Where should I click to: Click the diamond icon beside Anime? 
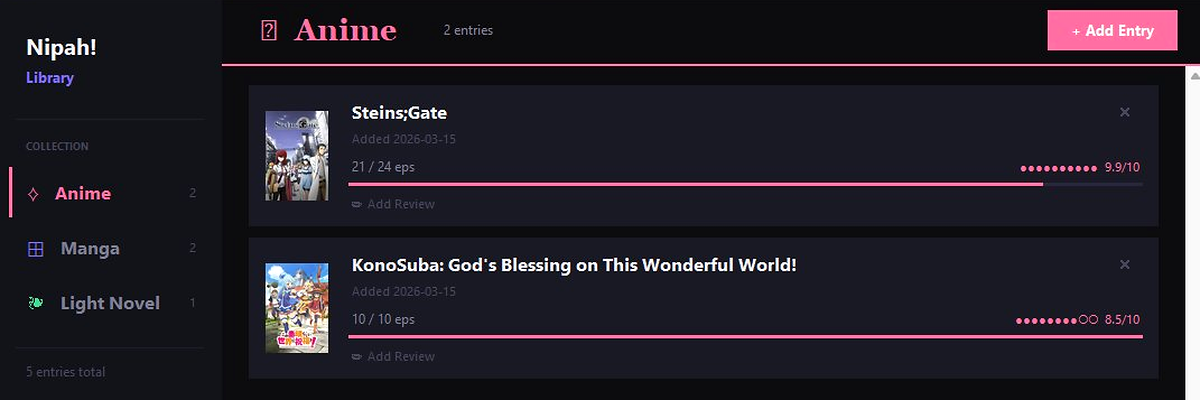[x=33, y=194]
